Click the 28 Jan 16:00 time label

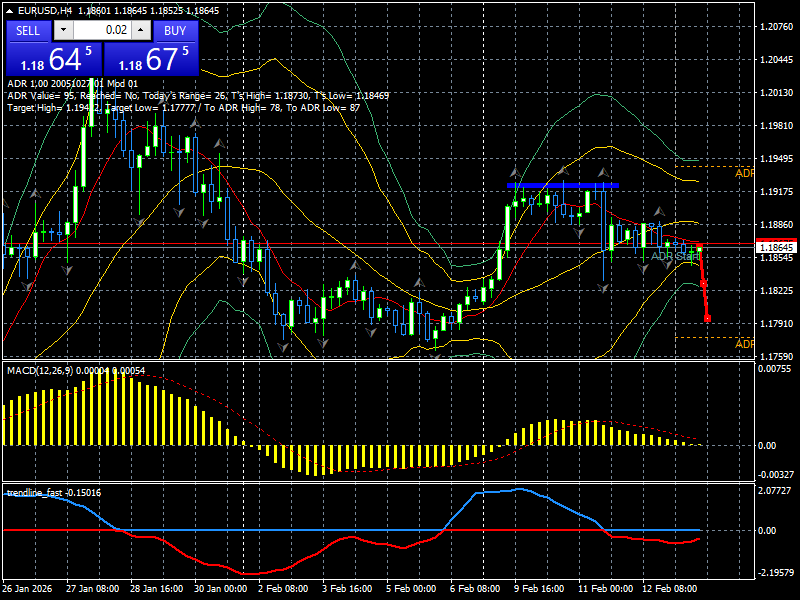[157, 589]
